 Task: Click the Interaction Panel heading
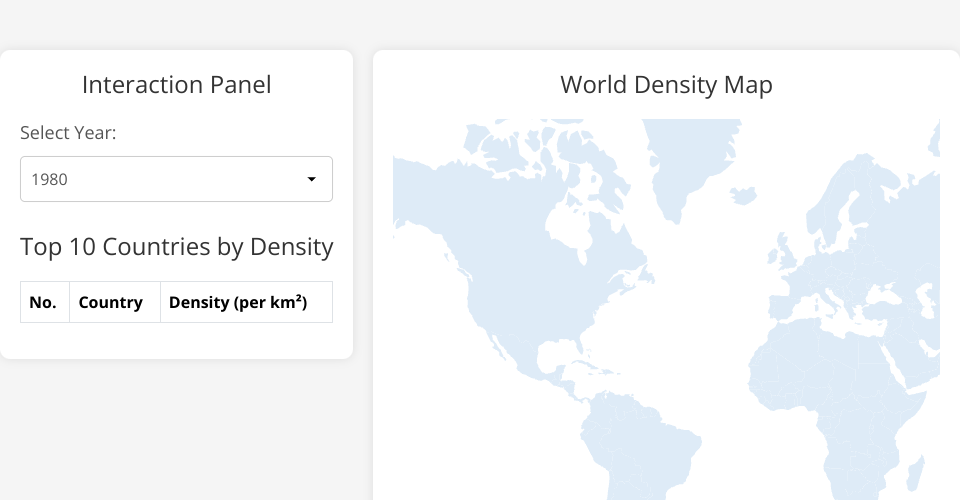176,85
